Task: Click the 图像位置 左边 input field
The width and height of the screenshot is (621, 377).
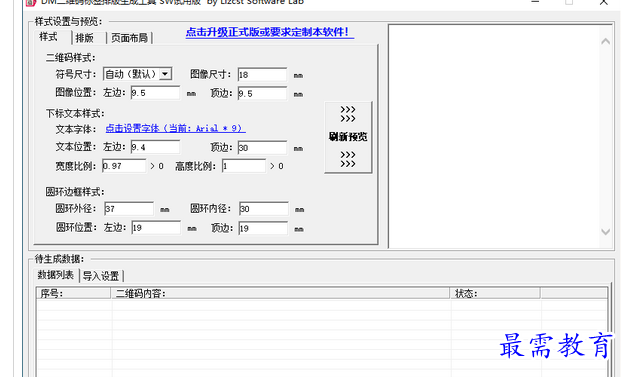Action: [x=155, y=93]
